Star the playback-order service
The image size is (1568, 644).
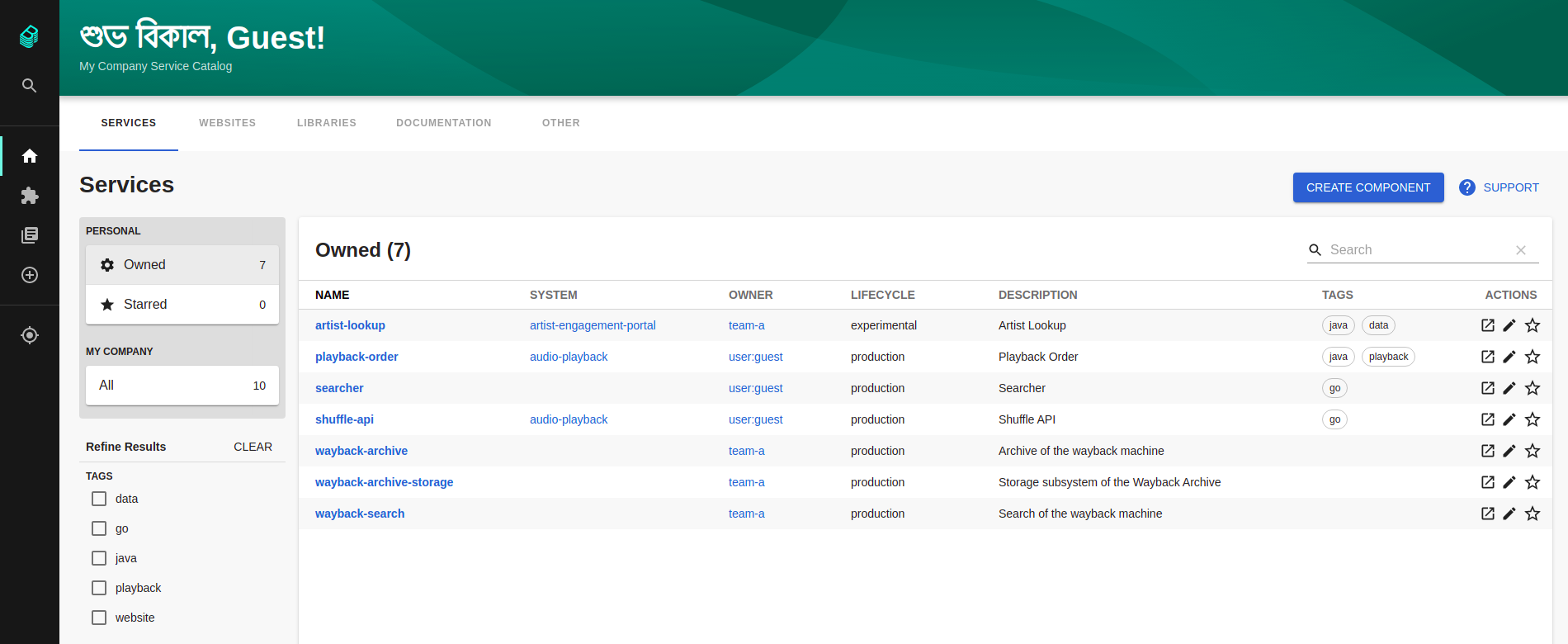pyautogui.click(x=1533, y=357)
